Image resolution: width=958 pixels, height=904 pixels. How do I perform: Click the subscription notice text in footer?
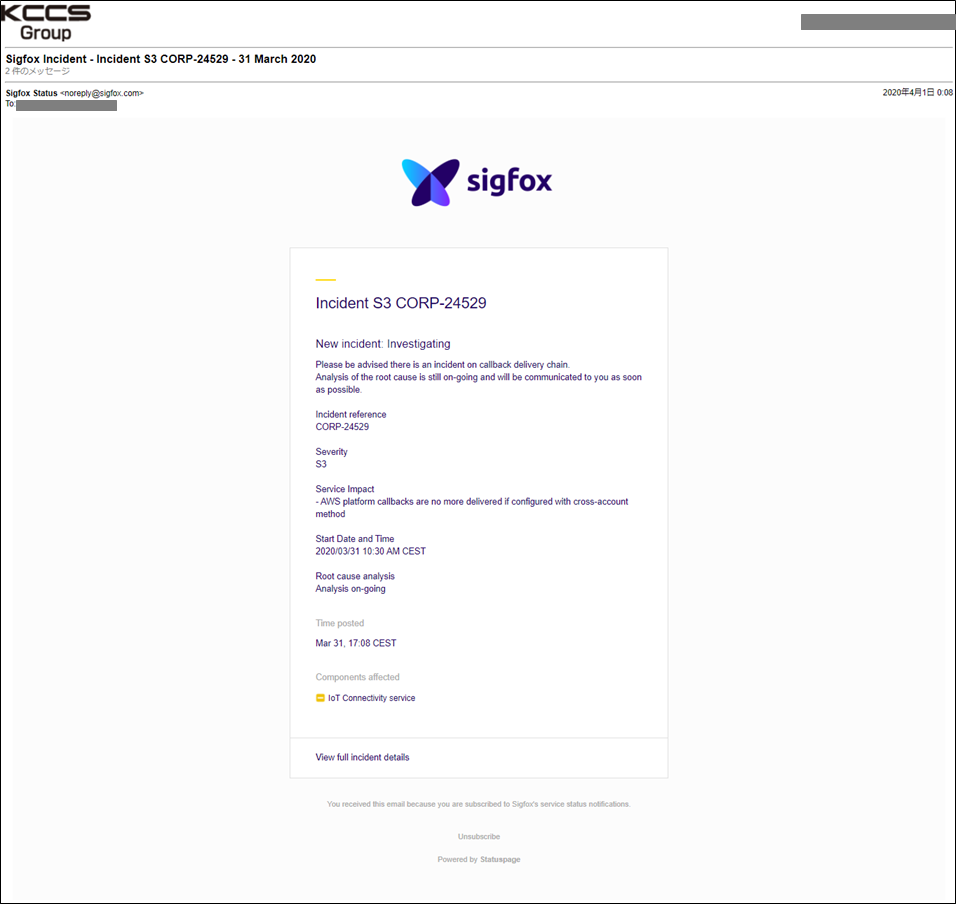(x=478, y=804)
